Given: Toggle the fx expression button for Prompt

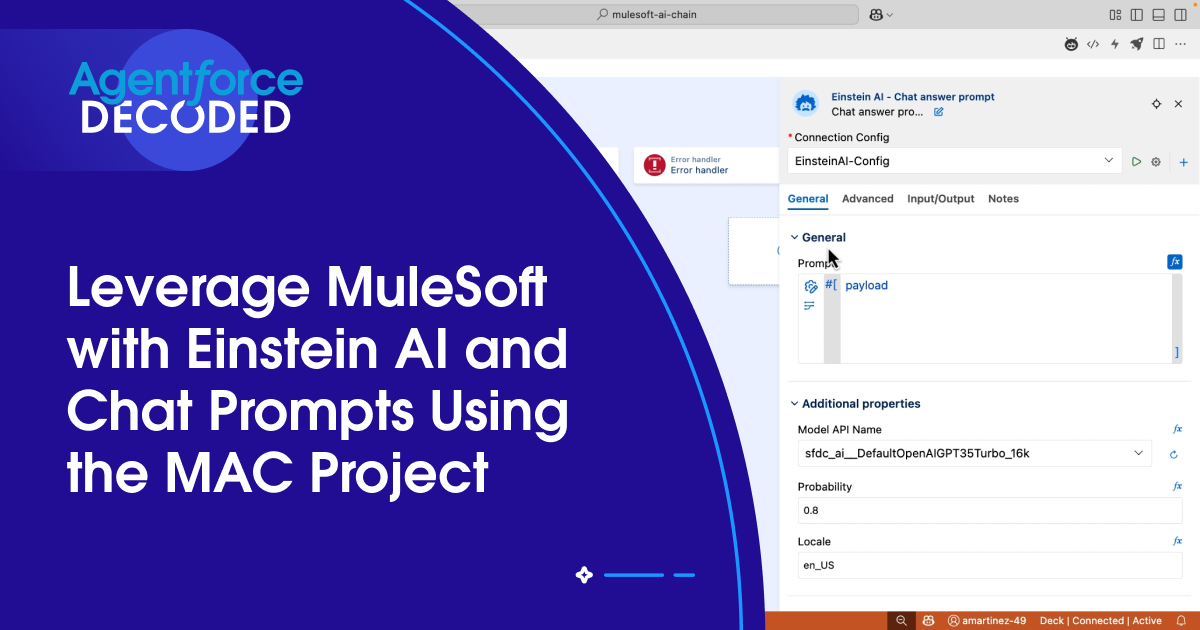Looking at the screenshot, I should pos(1175,262).
